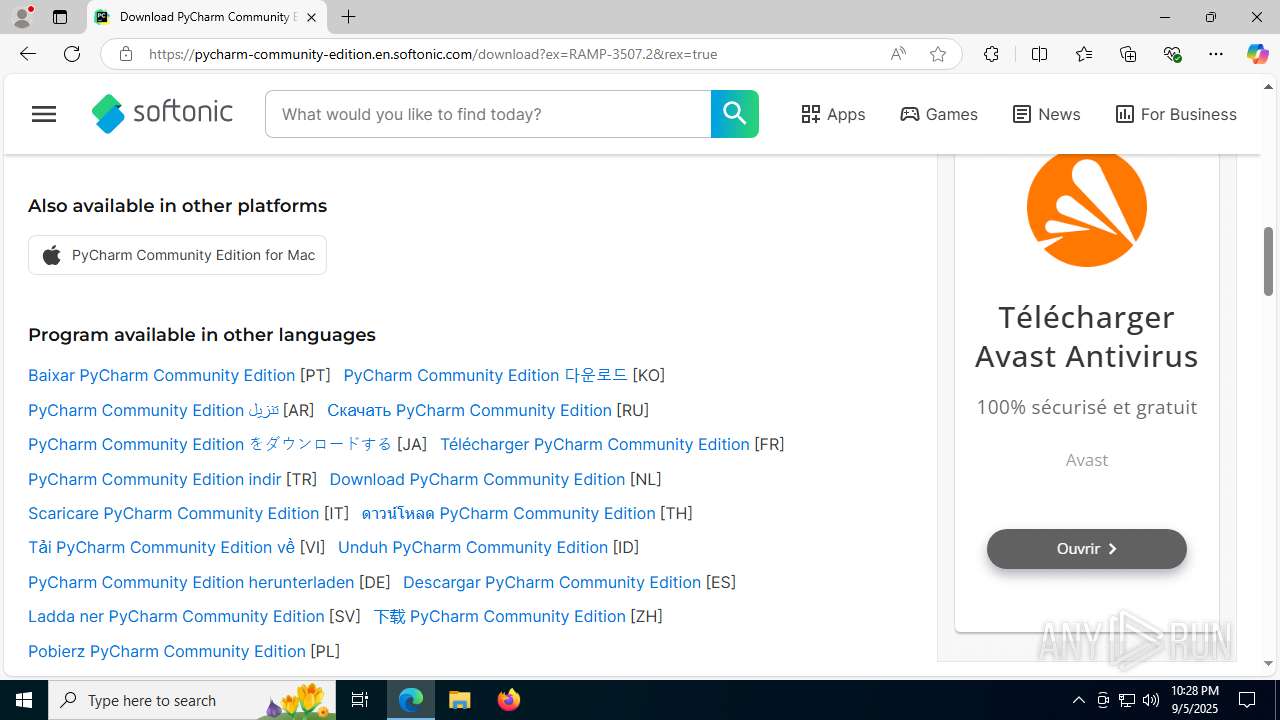Open Scaricare PyCharm Community Edition link
The width and height of the screenshot is (1280, 720).
pyautogui.click(x=173, y=513)
